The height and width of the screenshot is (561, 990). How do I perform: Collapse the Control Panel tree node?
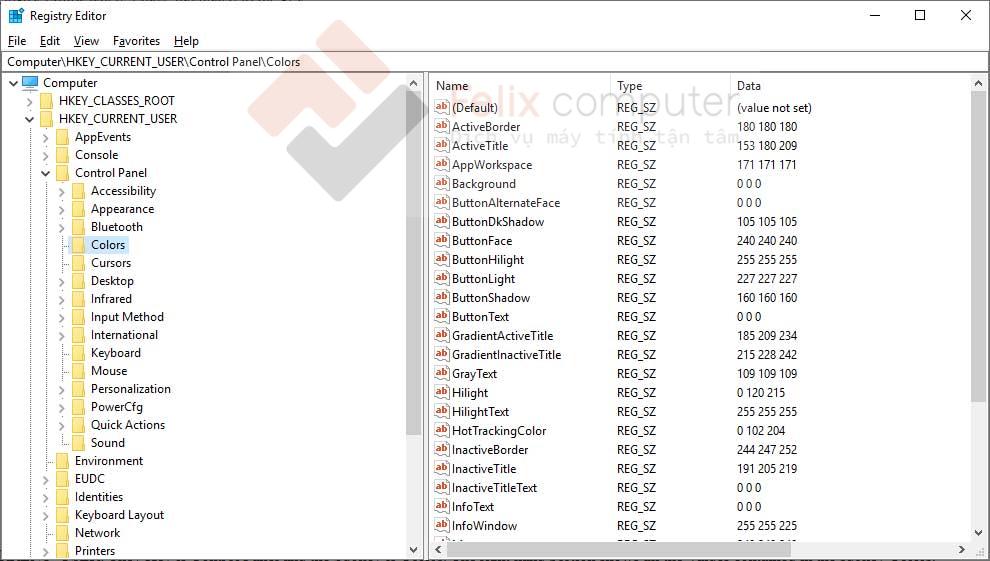45,173
